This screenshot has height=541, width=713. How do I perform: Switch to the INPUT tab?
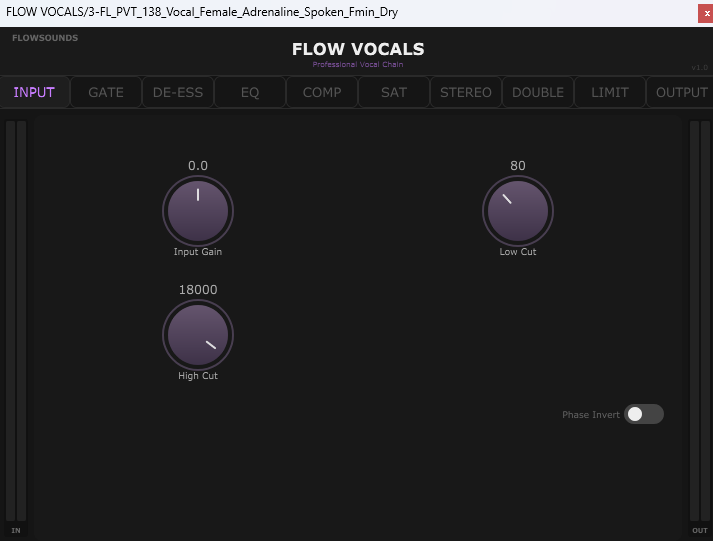[34, 92]
